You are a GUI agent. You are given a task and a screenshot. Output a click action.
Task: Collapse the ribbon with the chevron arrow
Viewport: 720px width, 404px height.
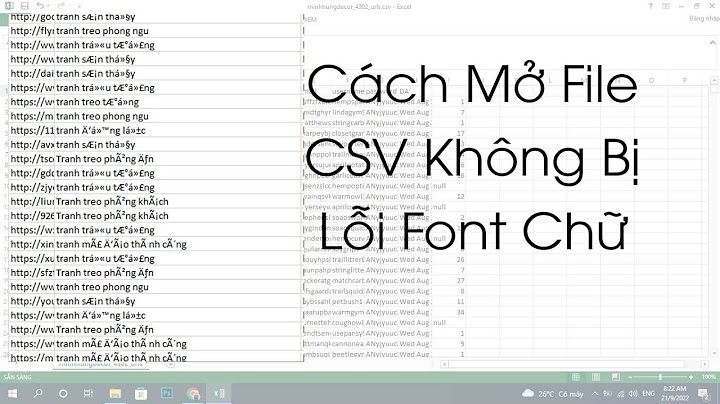coord(712,42)
